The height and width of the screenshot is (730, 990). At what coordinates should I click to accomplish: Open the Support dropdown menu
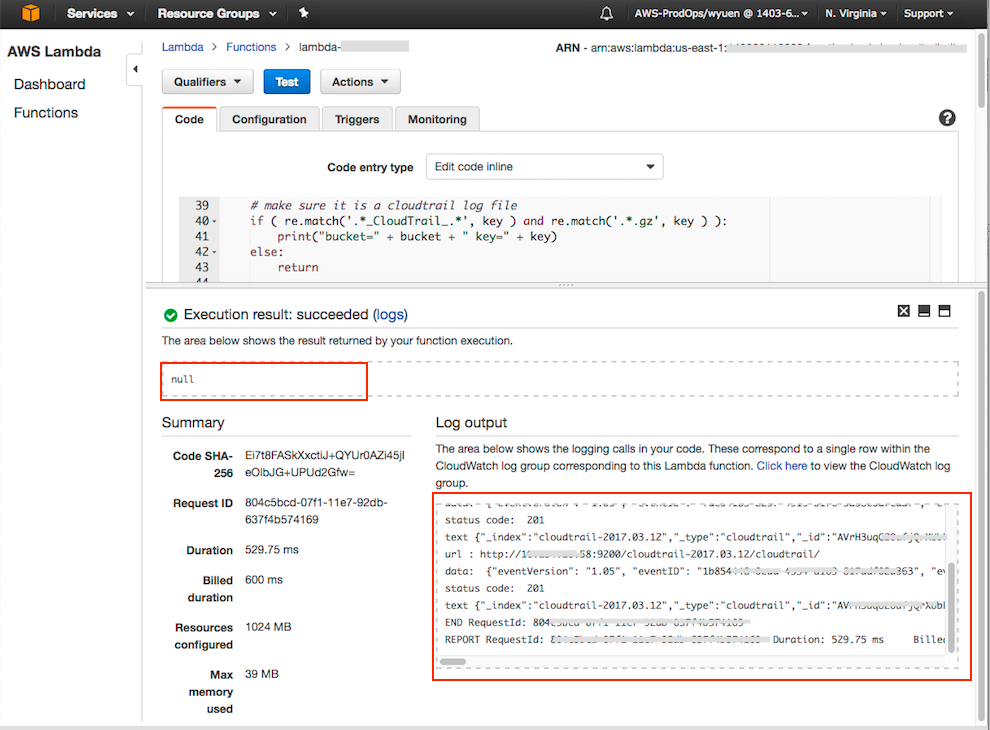coord(928,13)
